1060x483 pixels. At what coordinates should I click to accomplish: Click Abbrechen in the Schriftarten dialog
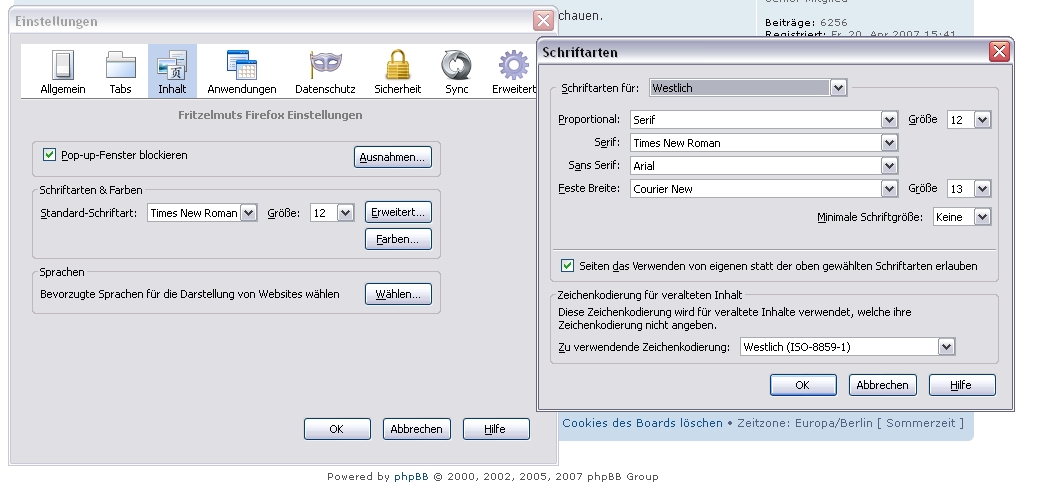pos(882,385)
